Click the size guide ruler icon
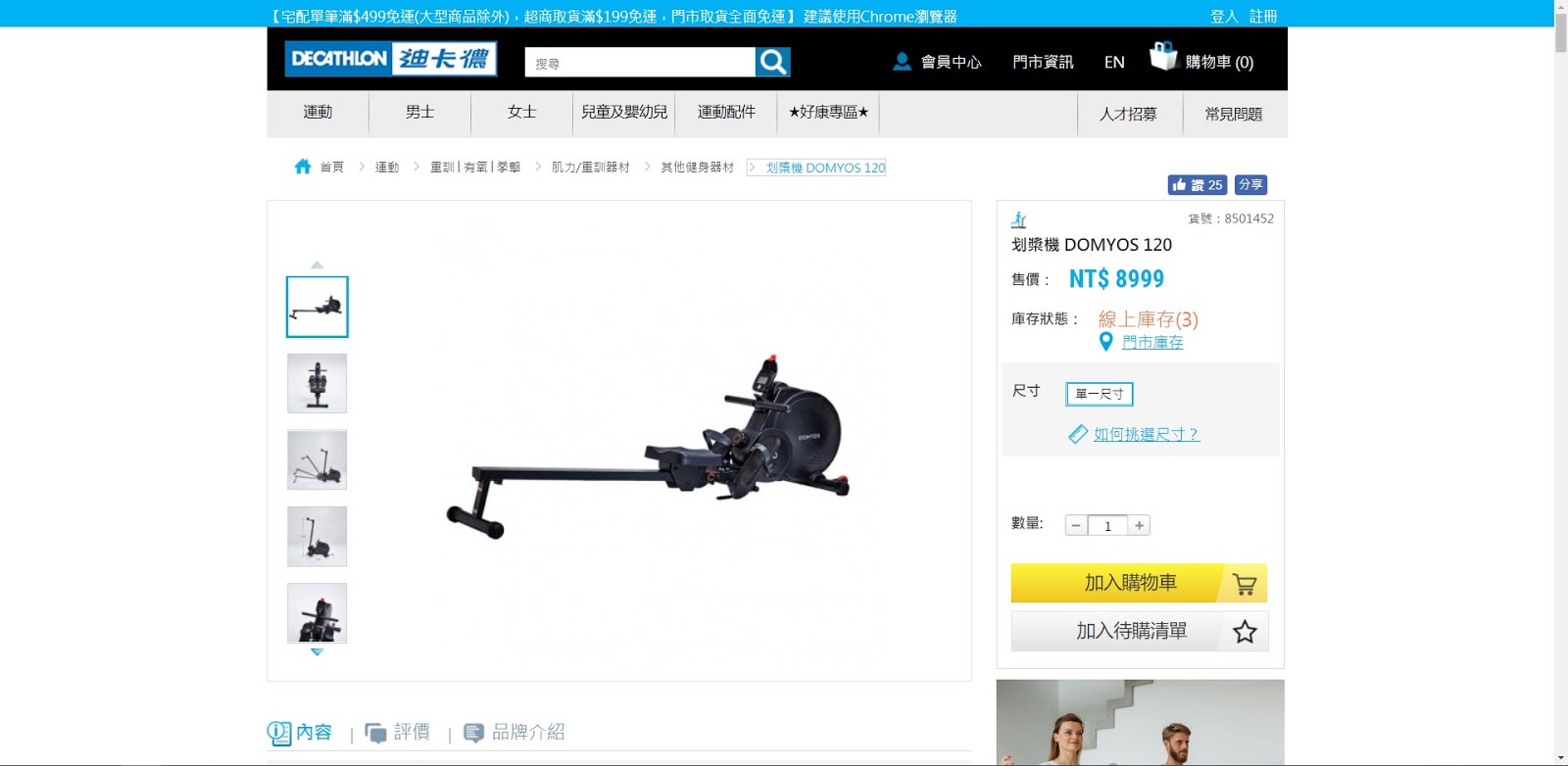1568x766 pixels. [1078, 434]
